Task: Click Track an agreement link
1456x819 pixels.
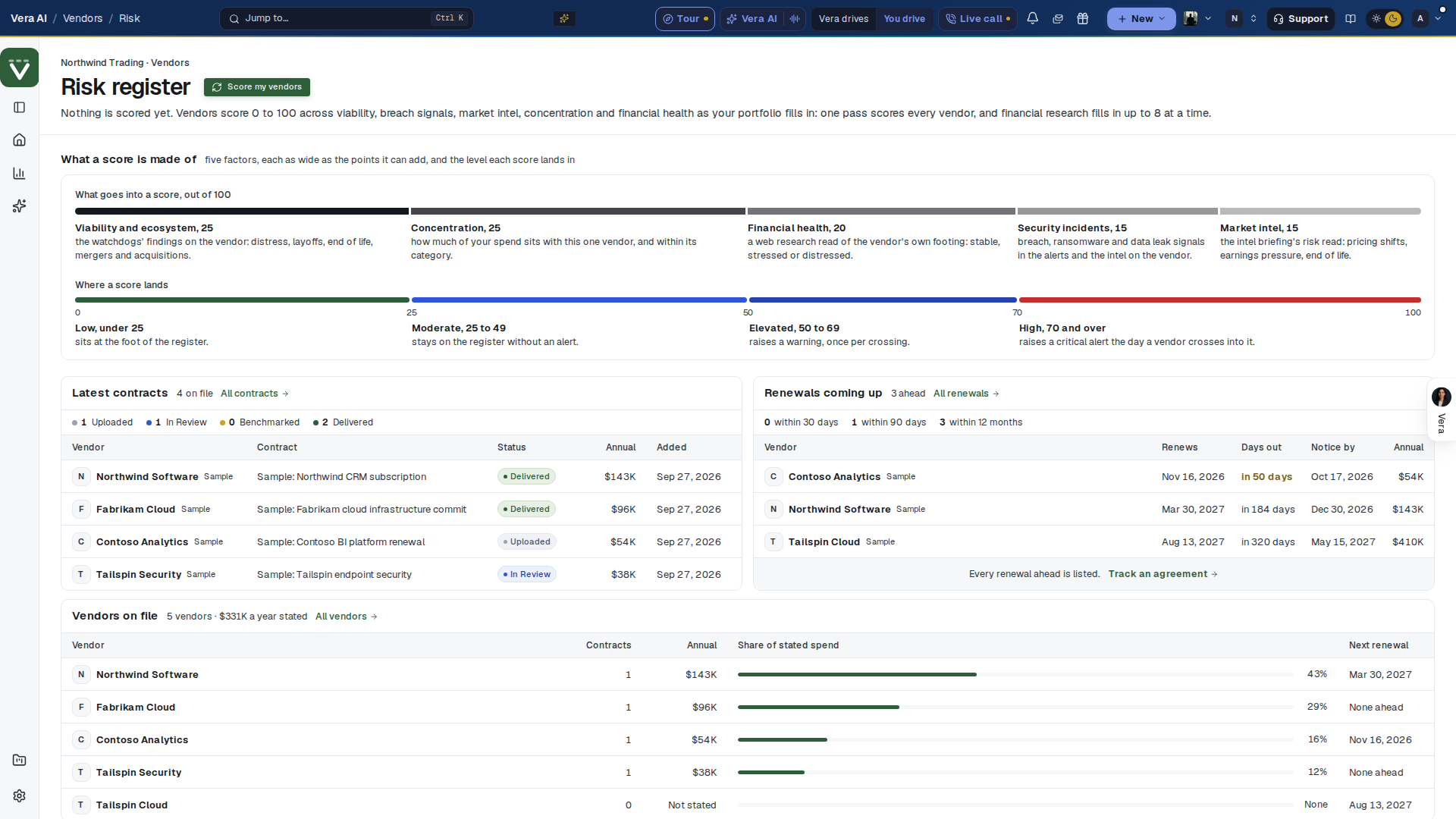Action: (x=1163, y=573)
